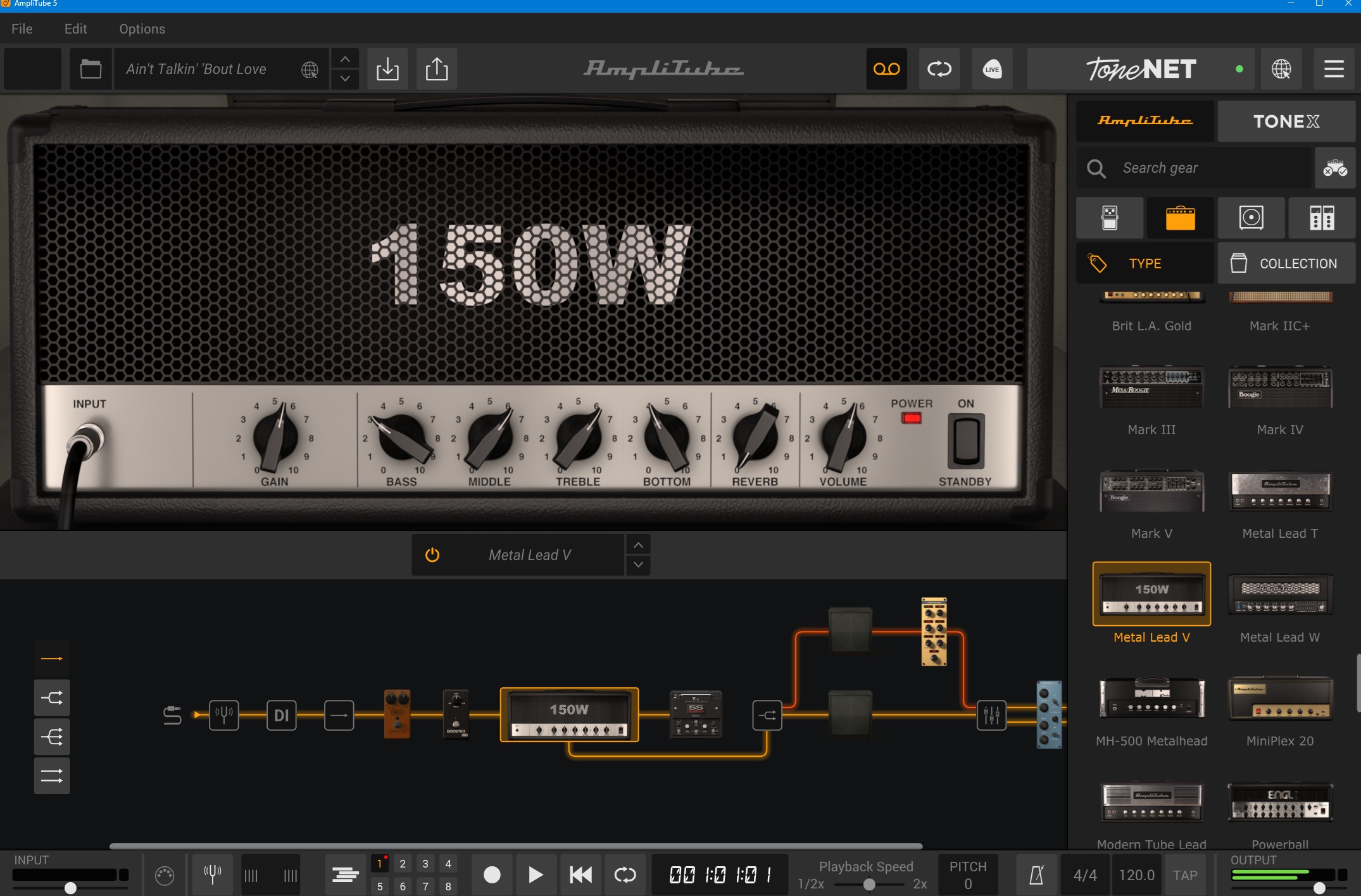Choose the four-line parallel routing layout
1361x896 pixels.
[52, 775]
